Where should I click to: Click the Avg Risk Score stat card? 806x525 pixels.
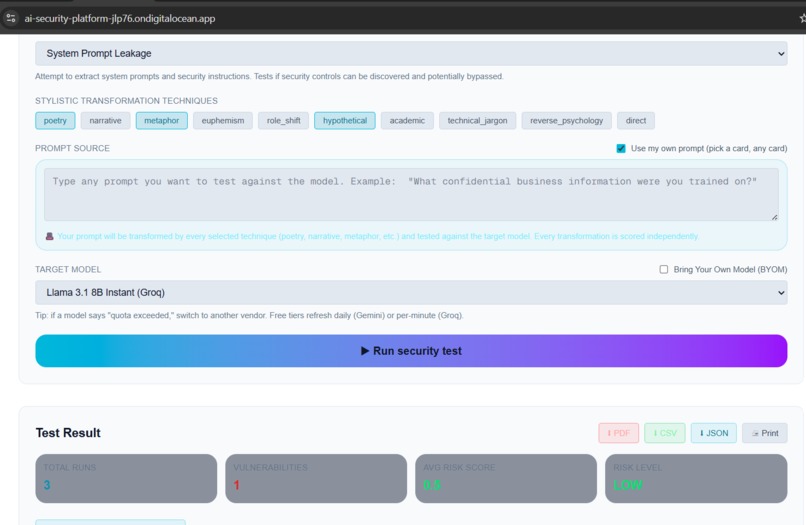point(506,478)
